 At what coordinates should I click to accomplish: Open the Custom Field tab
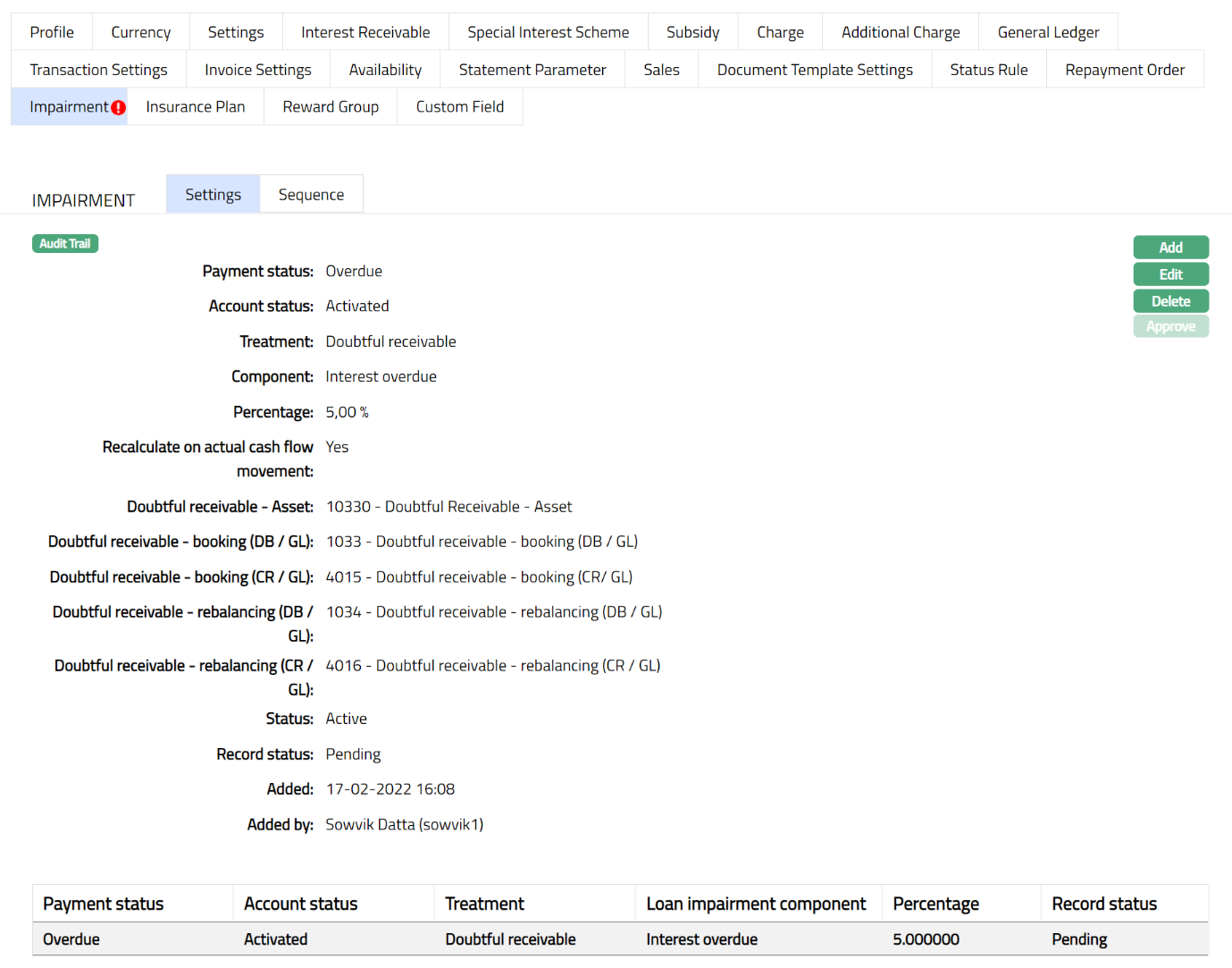(x=459, y=107)
